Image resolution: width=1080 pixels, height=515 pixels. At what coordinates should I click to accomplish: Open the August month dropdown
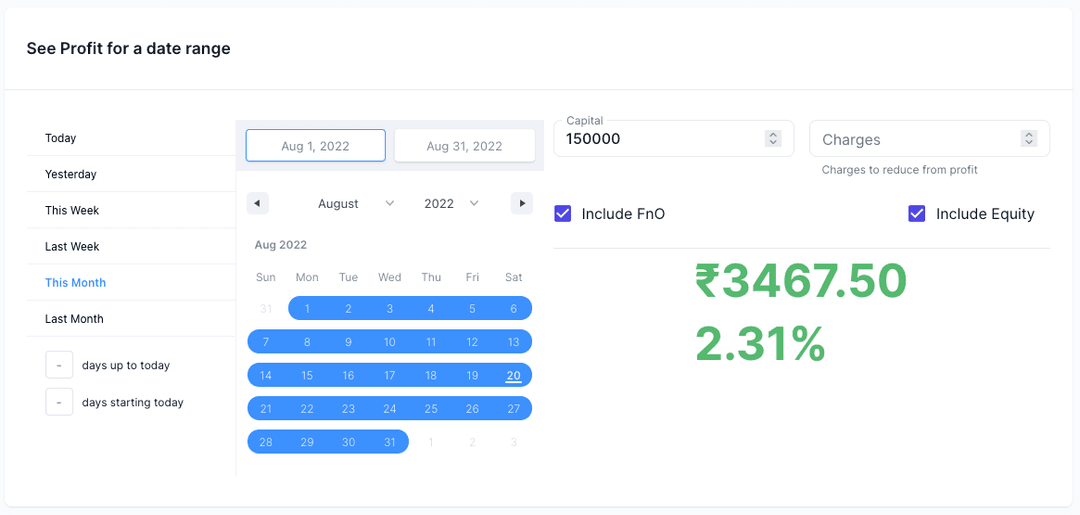[x=355, y=203]
